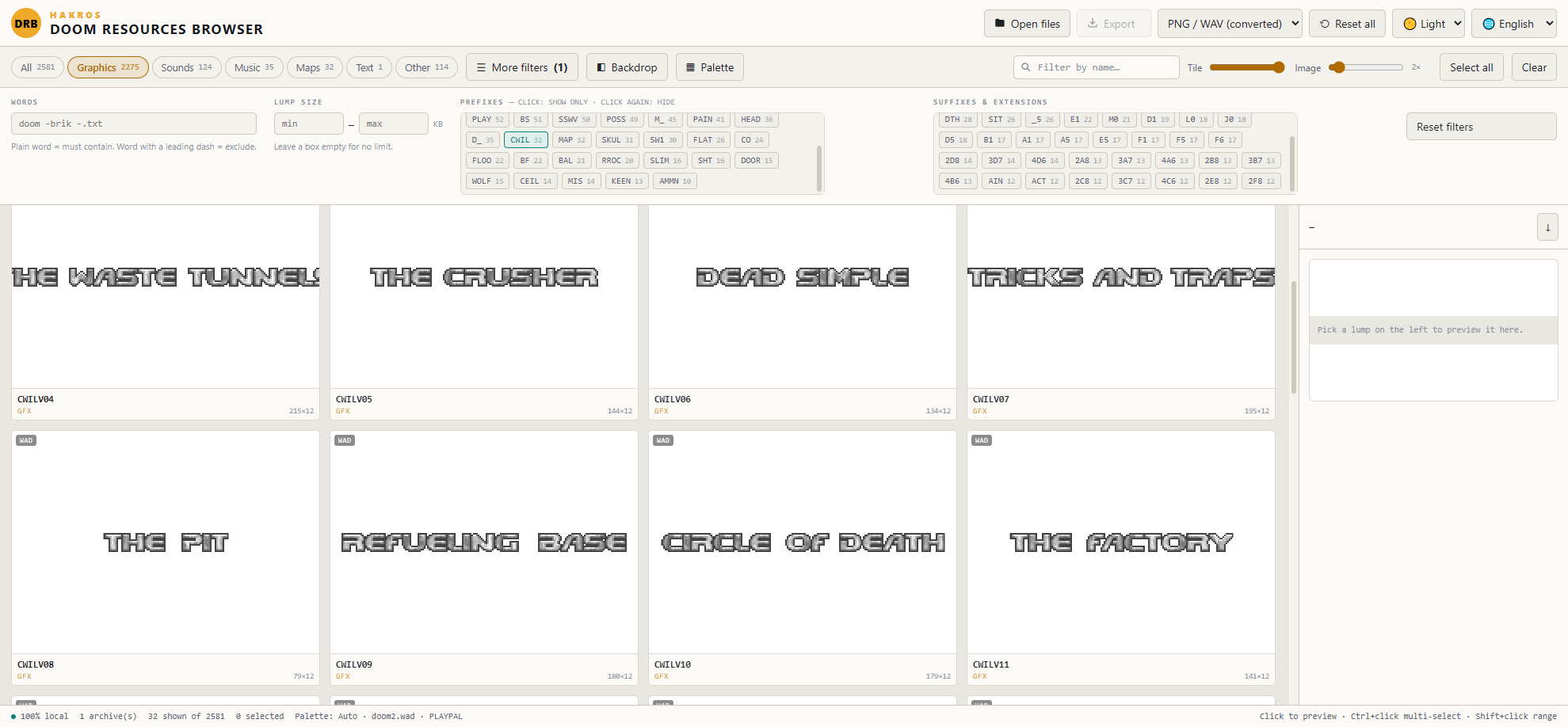Select the Text category tab
The image size is (1568, 727).
coord(369,67)
